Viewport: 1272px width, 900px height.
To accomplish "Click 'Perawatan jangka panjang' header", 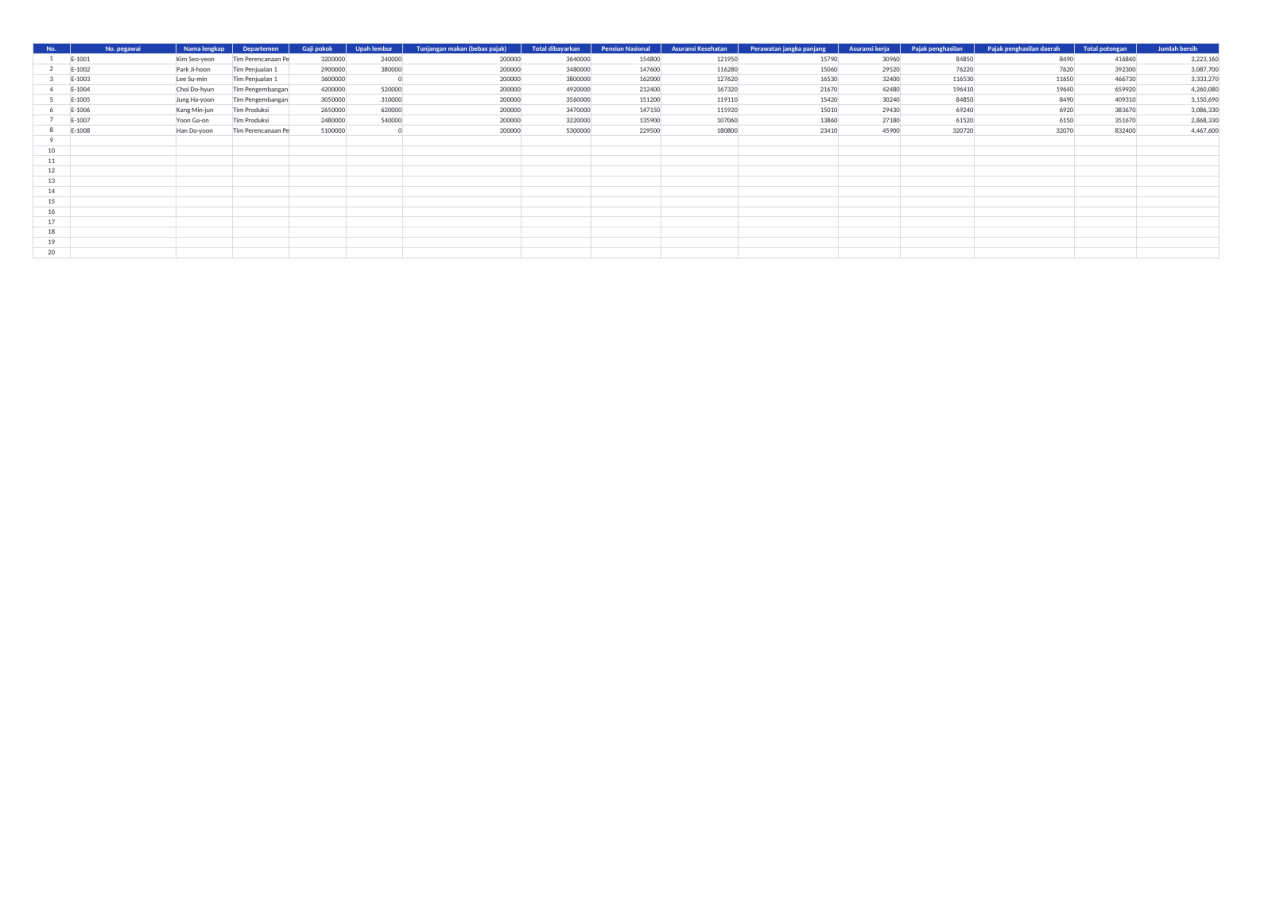I will pyautogui.click(x=788, y=49).
